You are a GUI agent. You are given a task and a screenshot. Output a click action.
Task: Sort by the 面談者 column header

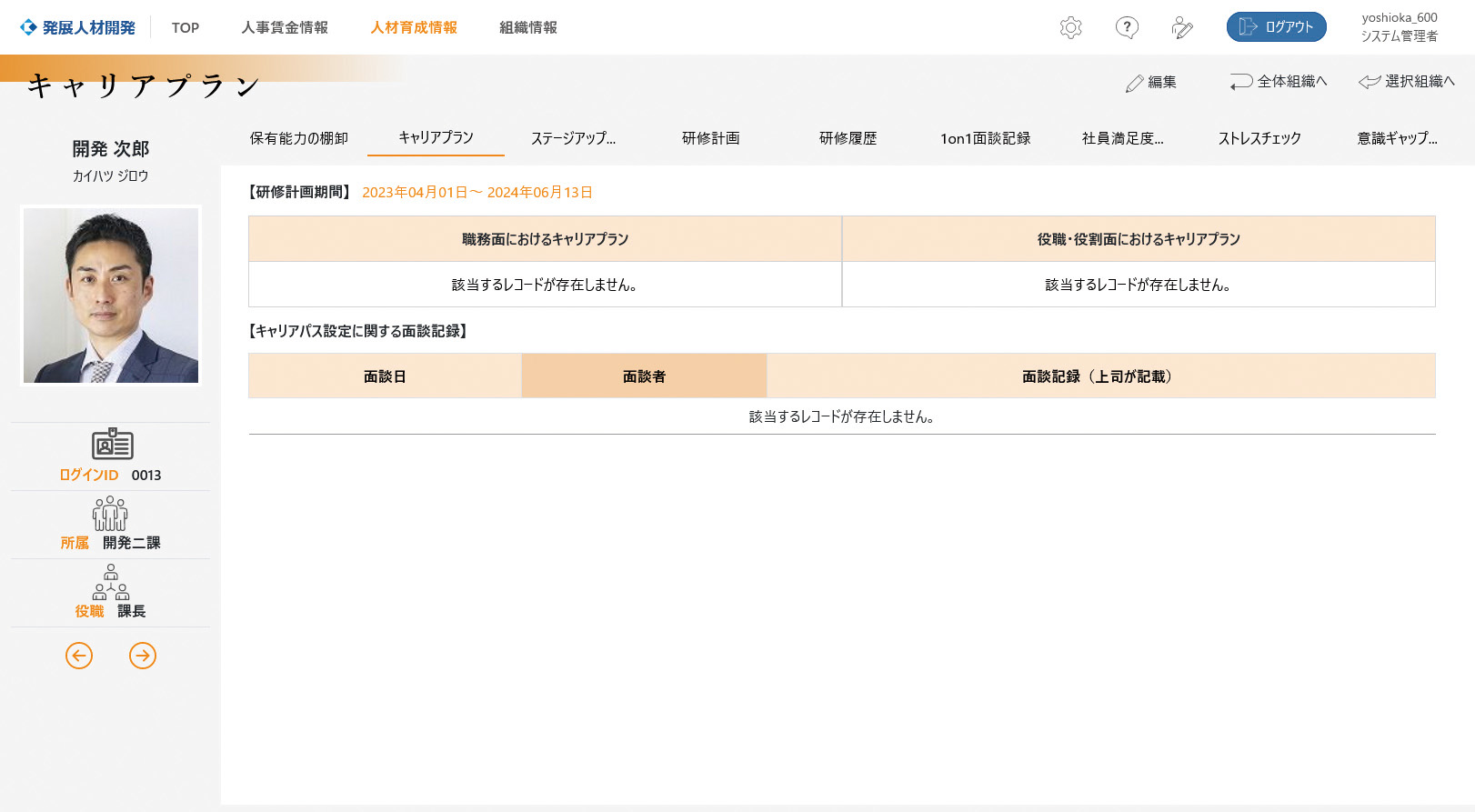[644, 376]
